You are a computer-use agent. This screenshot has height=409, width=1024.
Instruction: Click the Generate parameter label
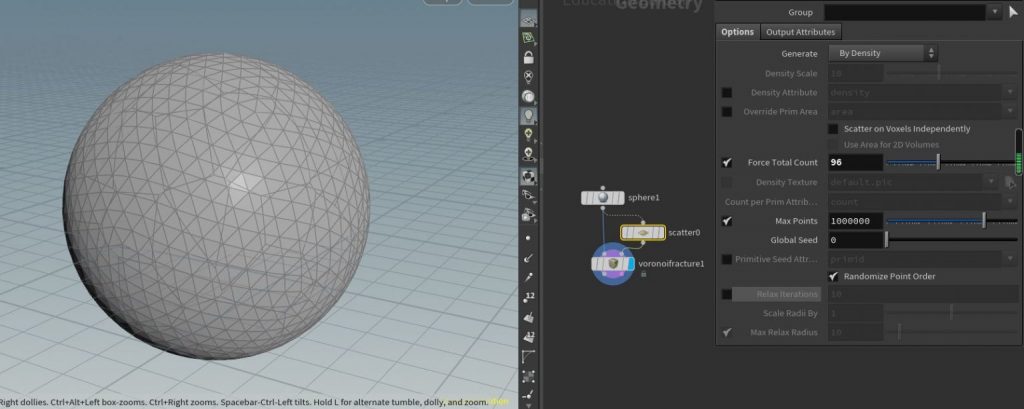pyautogui.click(x=799, y=54)
